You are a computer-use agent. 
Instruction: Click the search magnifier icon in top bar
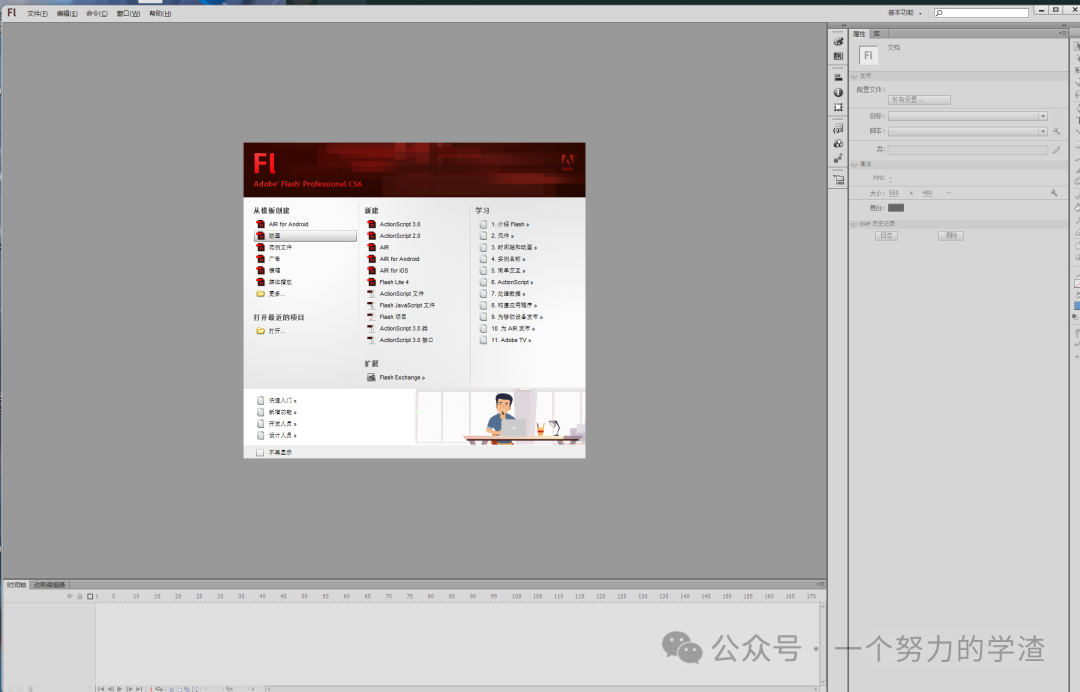tap(939, 13)
